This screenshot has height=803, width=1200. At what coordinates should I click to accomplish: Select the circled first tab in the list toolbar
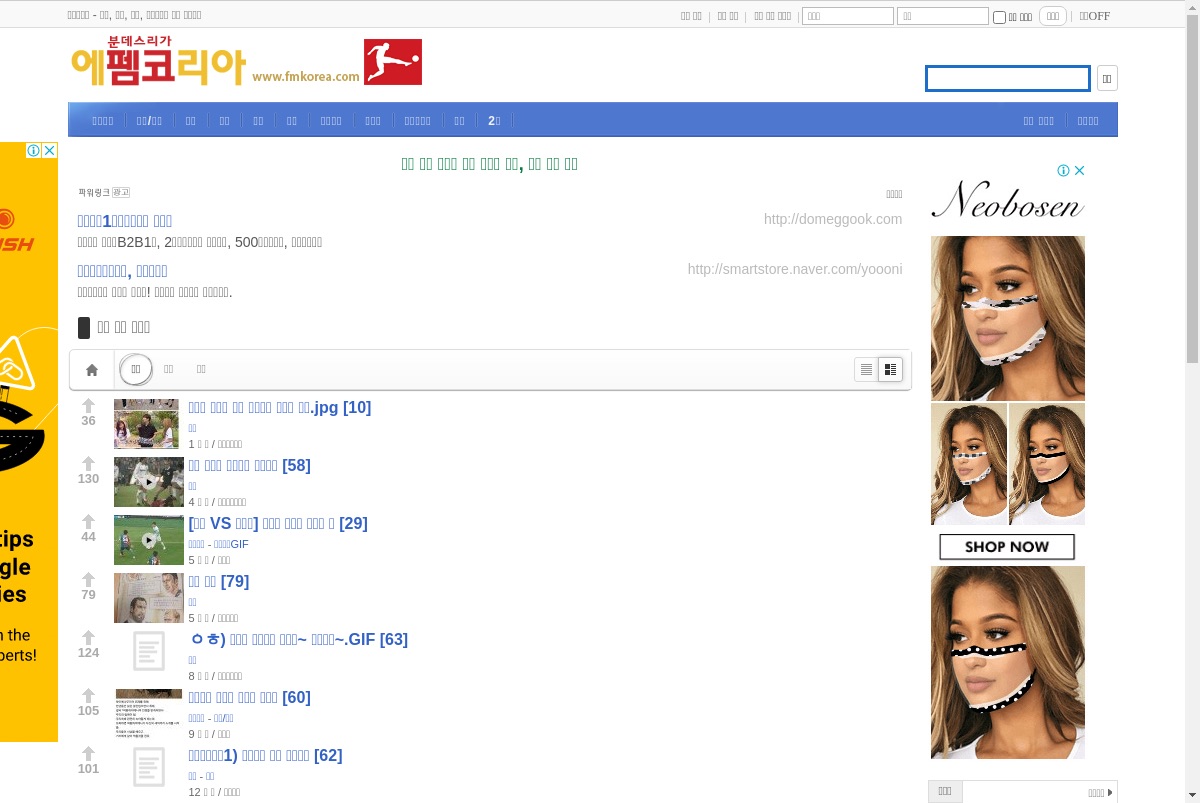click(x=136, y=370)
